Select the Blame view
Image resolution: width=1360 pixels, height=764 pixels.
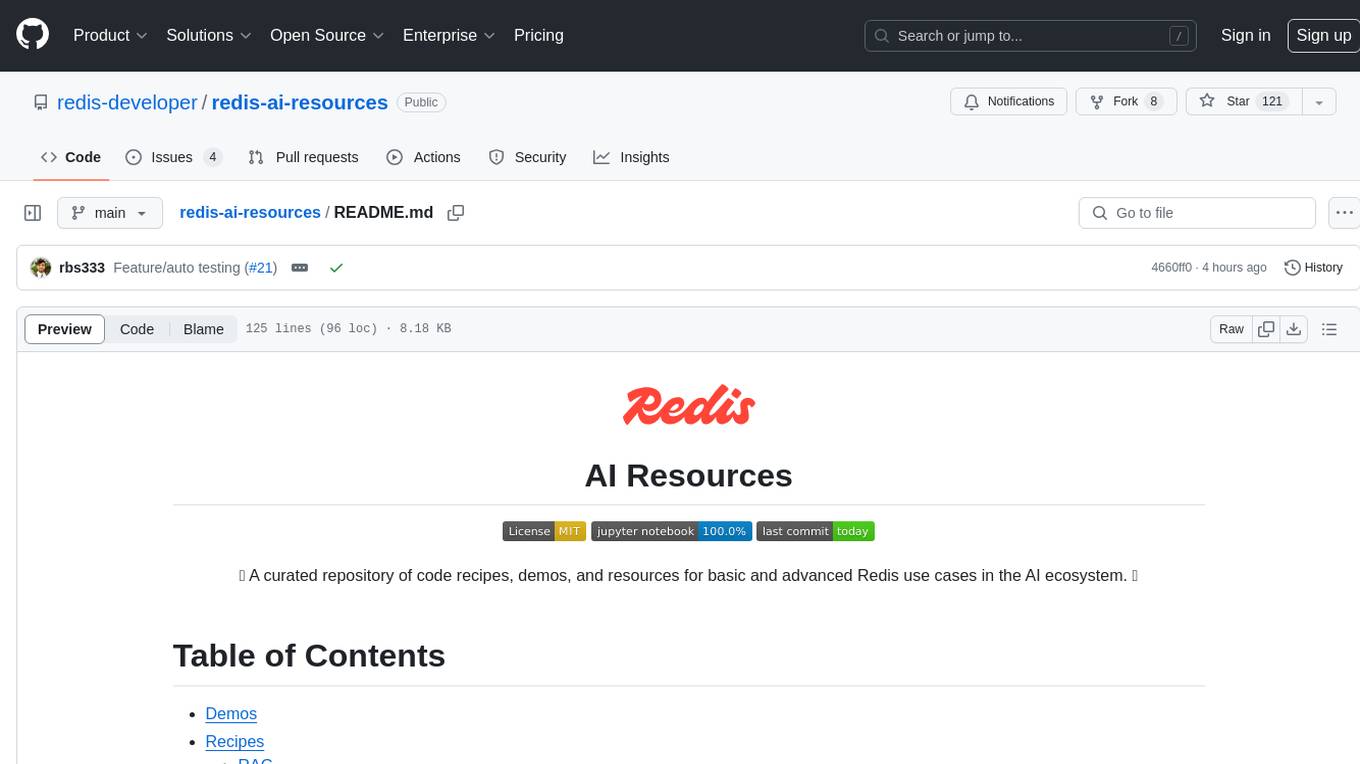point(203,329)
